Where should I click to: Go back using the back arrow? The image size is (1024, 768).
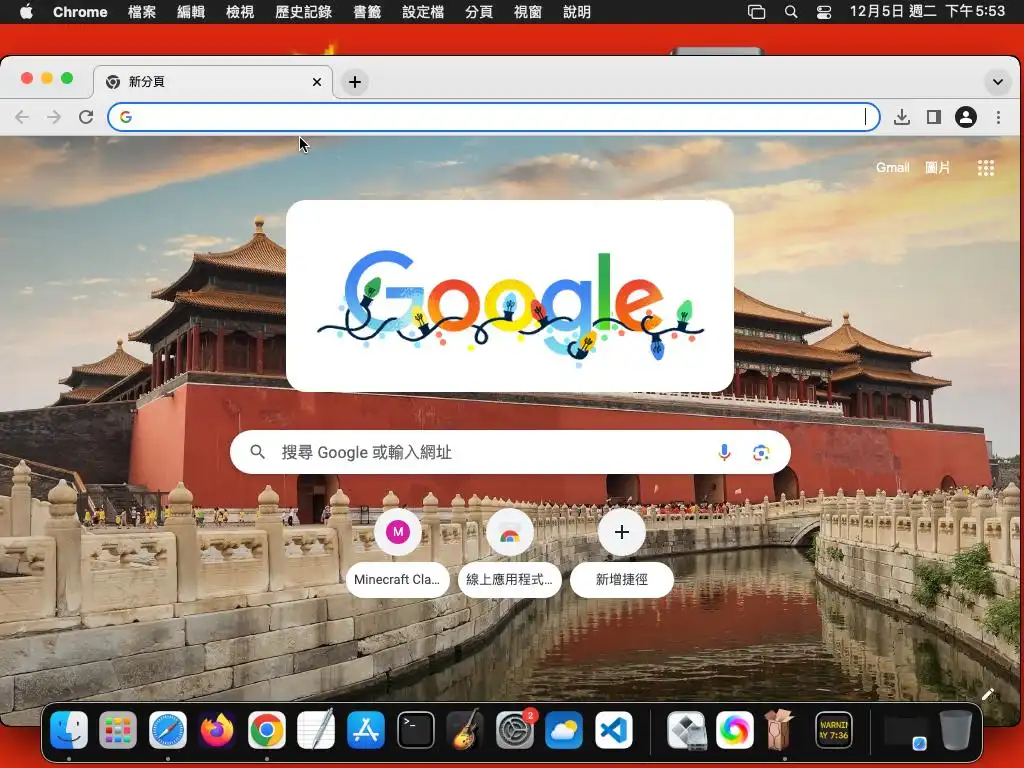(22, 117)
